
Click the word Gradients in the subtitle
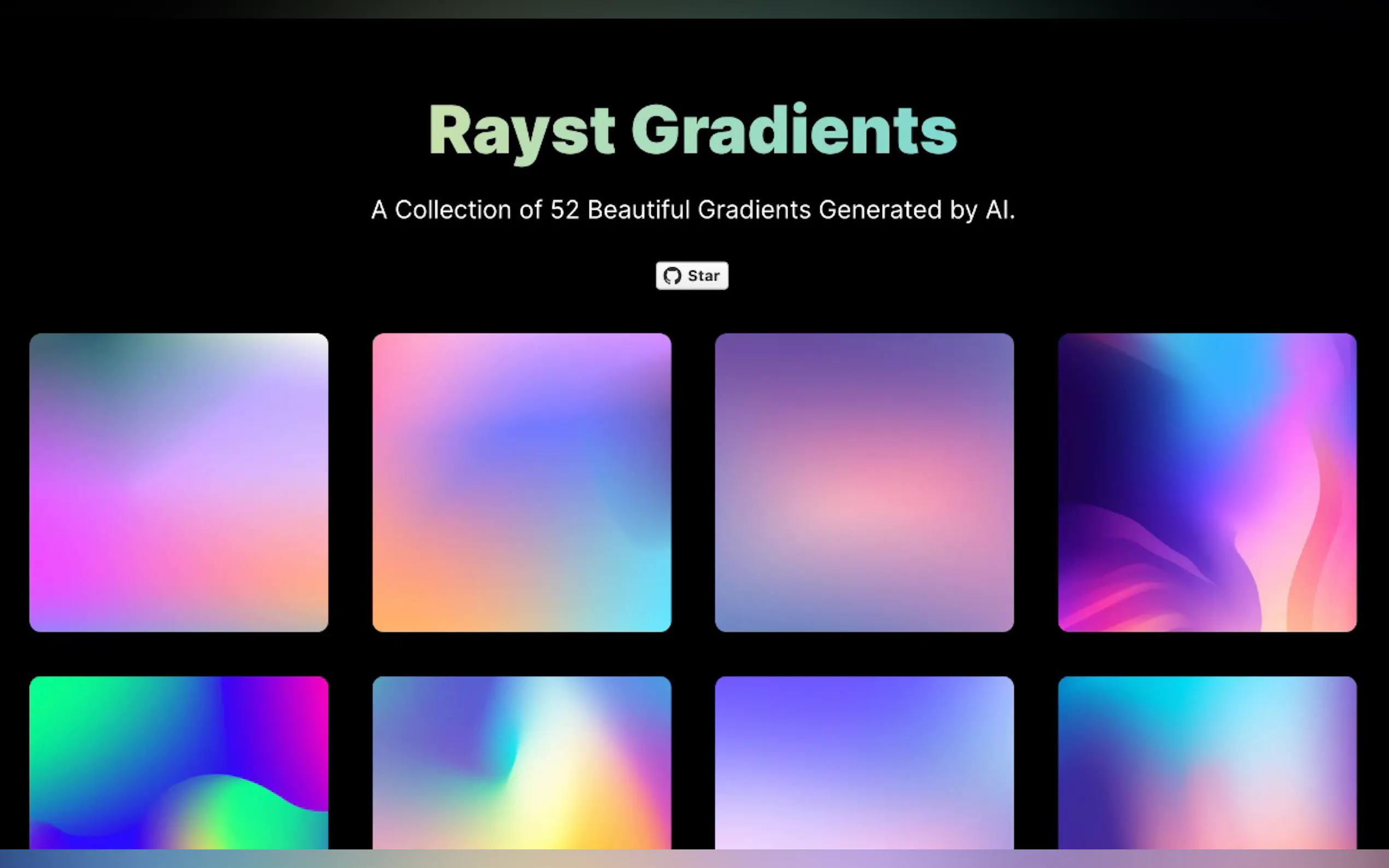754,210
